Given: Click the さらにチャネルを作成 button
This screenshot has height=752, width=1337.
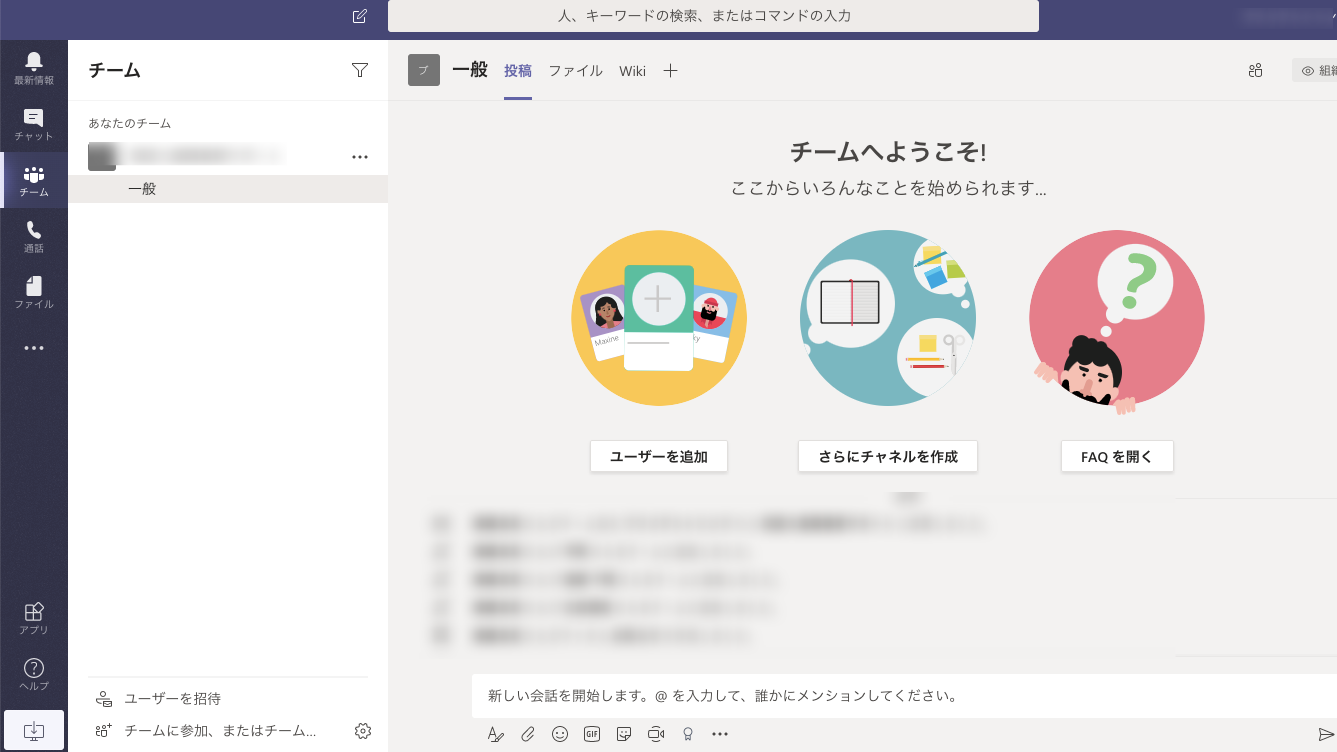Looking at the screenshot, I should tap(888, 456).
